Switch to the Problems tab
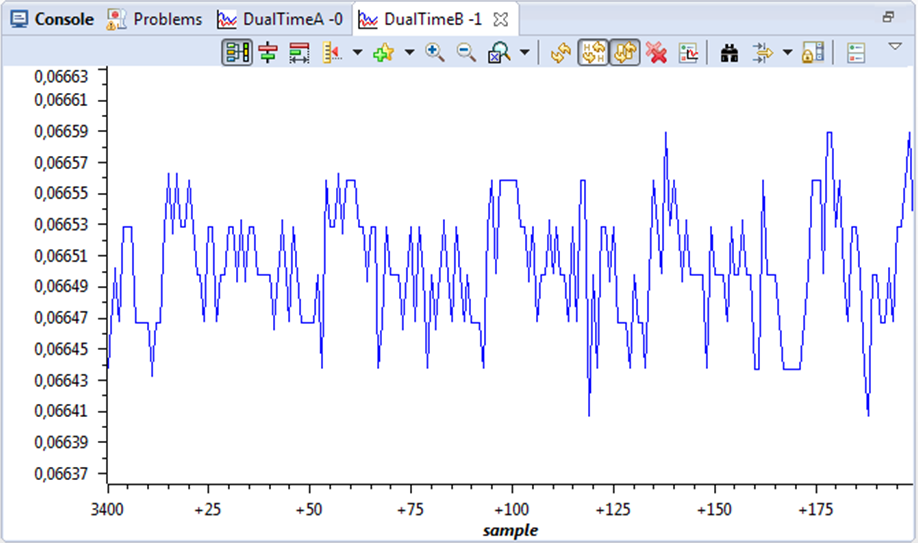Viewport: 918px width, 543px height. tap(155, 19)
